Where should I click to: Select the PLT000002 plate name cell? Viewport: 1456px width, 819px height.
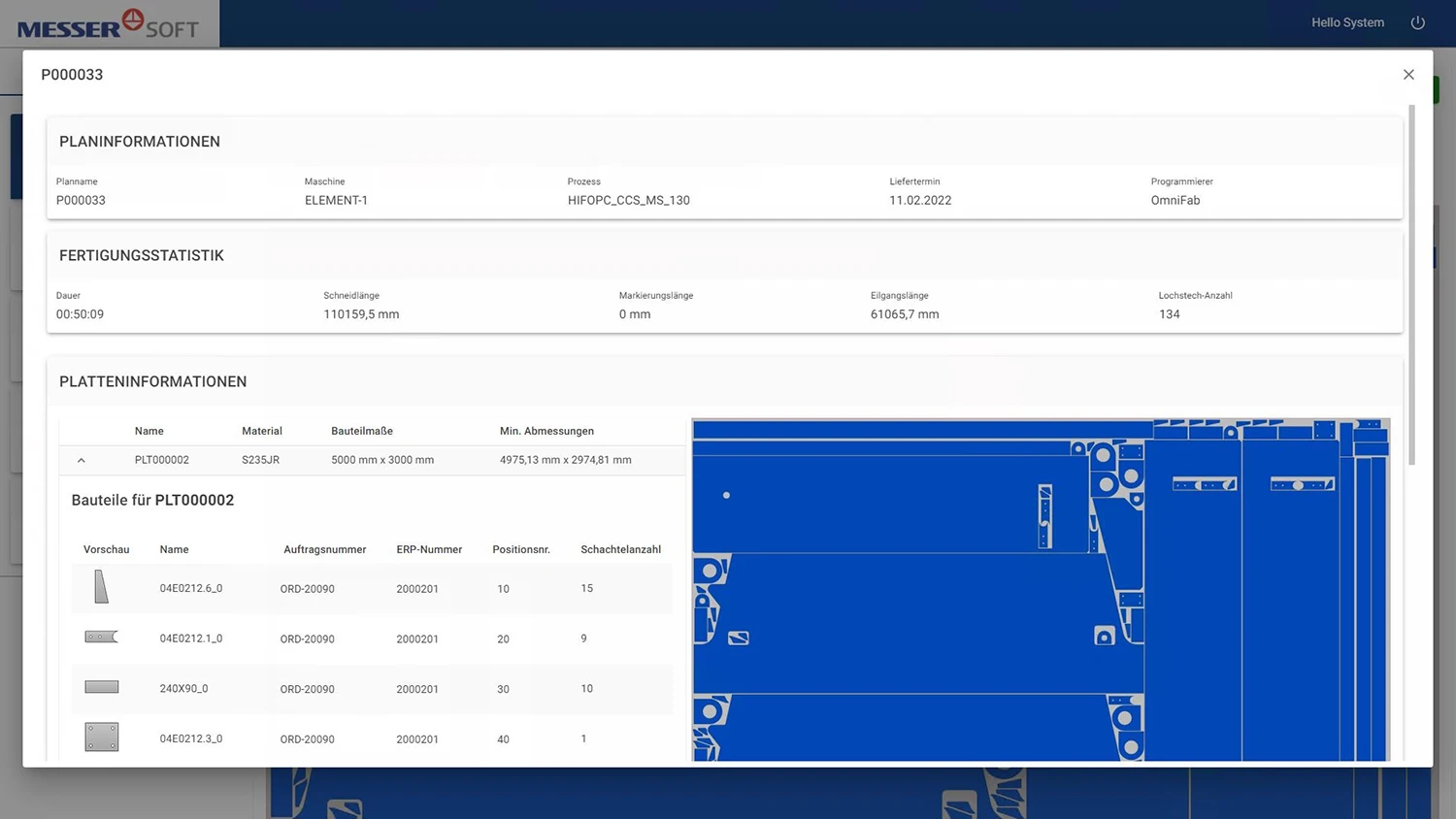pos(162,460)
